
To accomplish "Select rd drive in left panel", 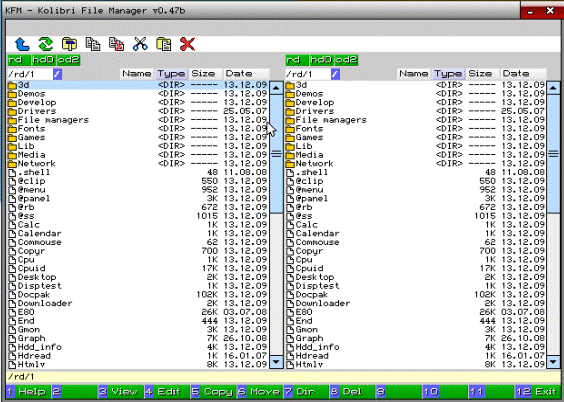I will (x=19, y=60).
